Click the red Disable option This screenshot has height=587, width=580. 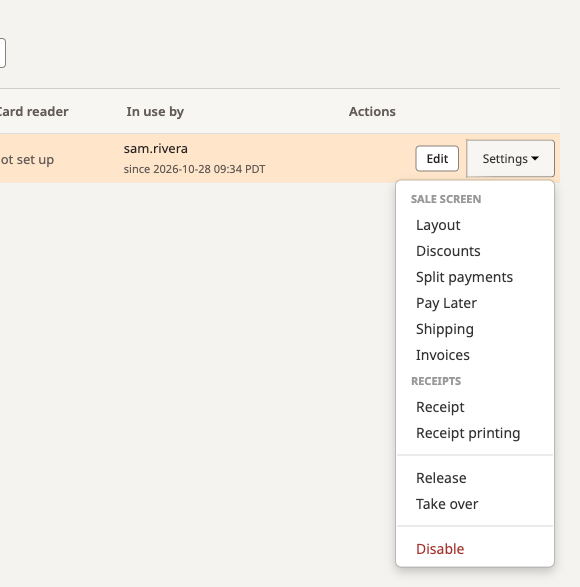tap(475, 549)
